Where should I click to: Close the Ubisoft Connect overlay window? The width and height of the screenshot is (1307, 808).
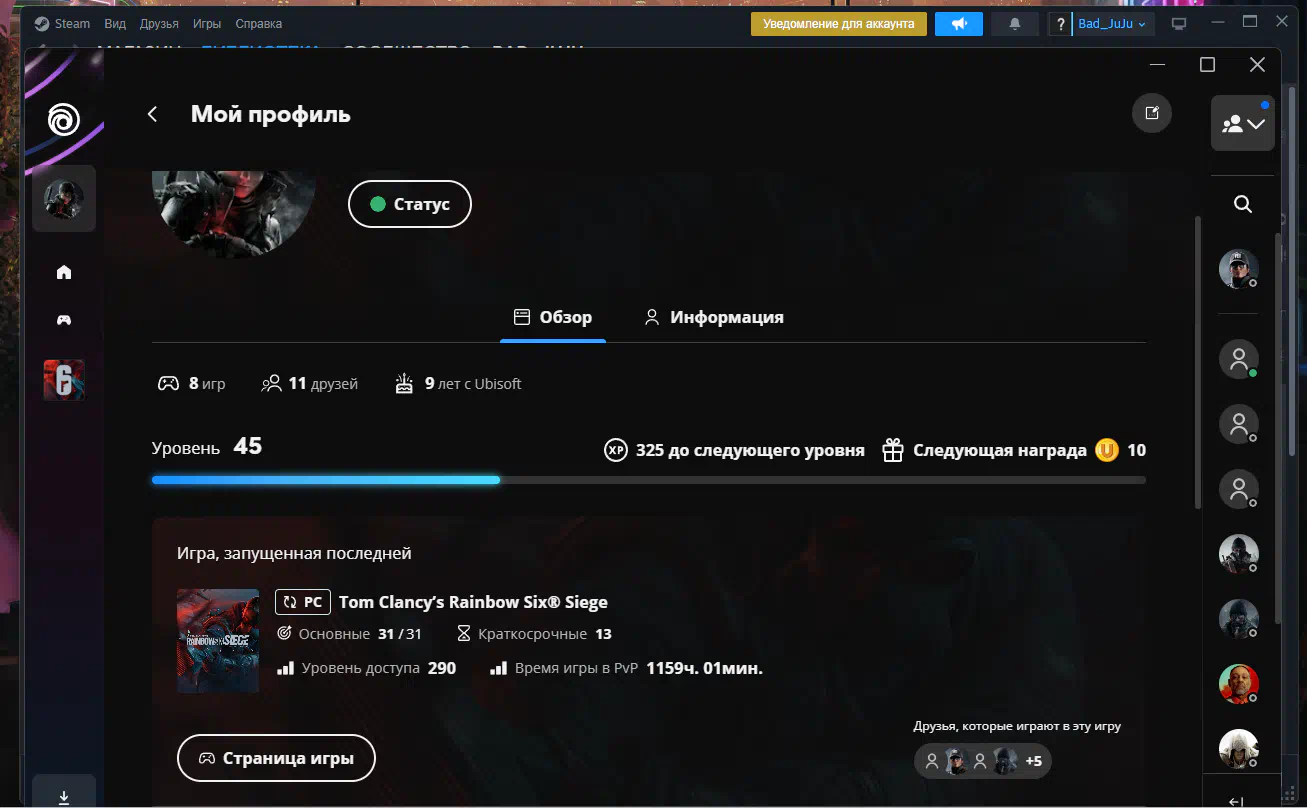point(1257,65)
